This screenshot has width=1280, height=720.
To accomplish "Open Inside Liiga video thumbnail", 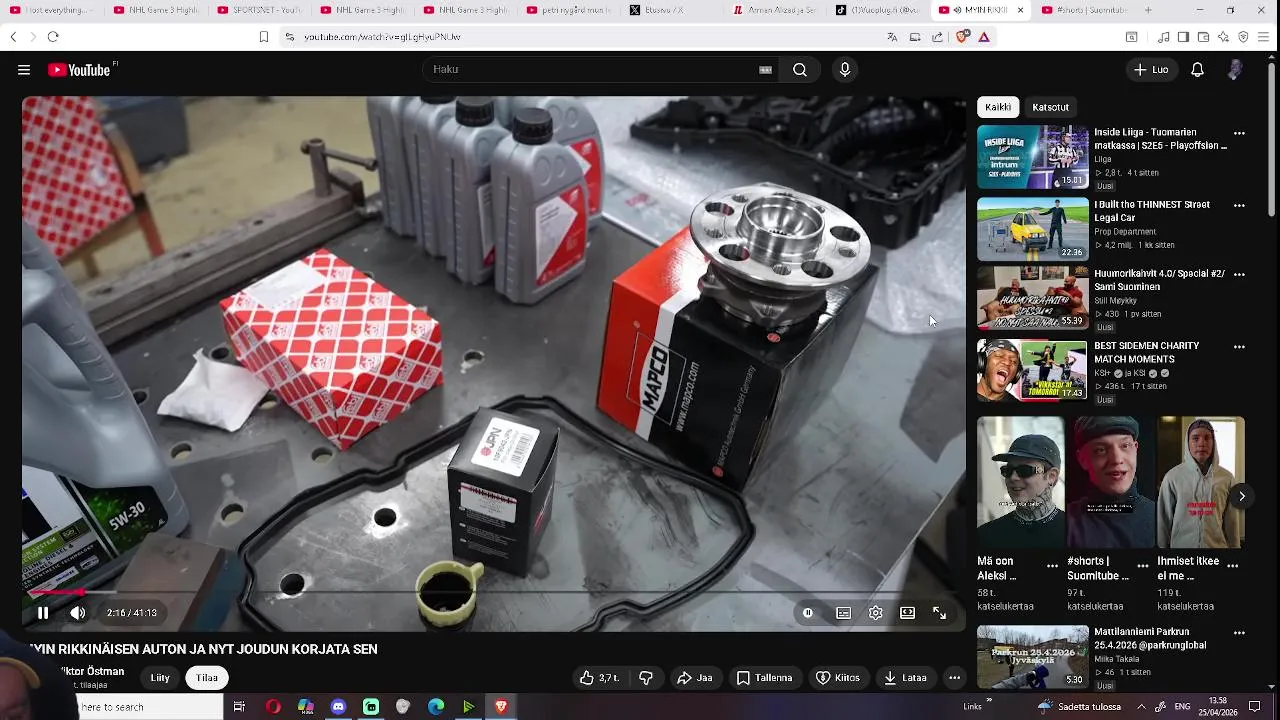I will 1032,157.
